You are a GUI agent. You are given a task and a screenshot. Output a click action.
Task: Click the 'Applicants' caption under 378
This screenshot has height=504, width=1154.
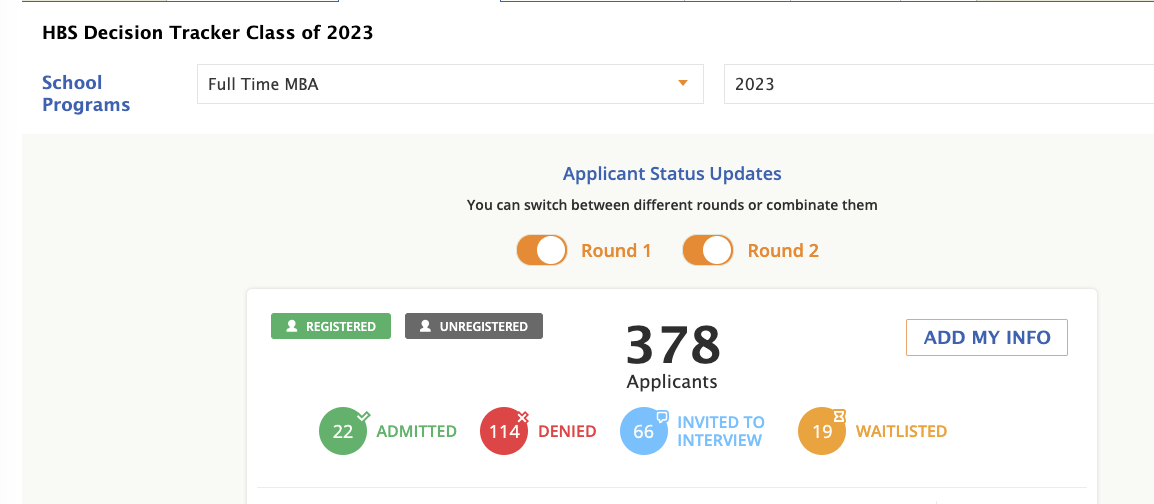pos(672,382)
